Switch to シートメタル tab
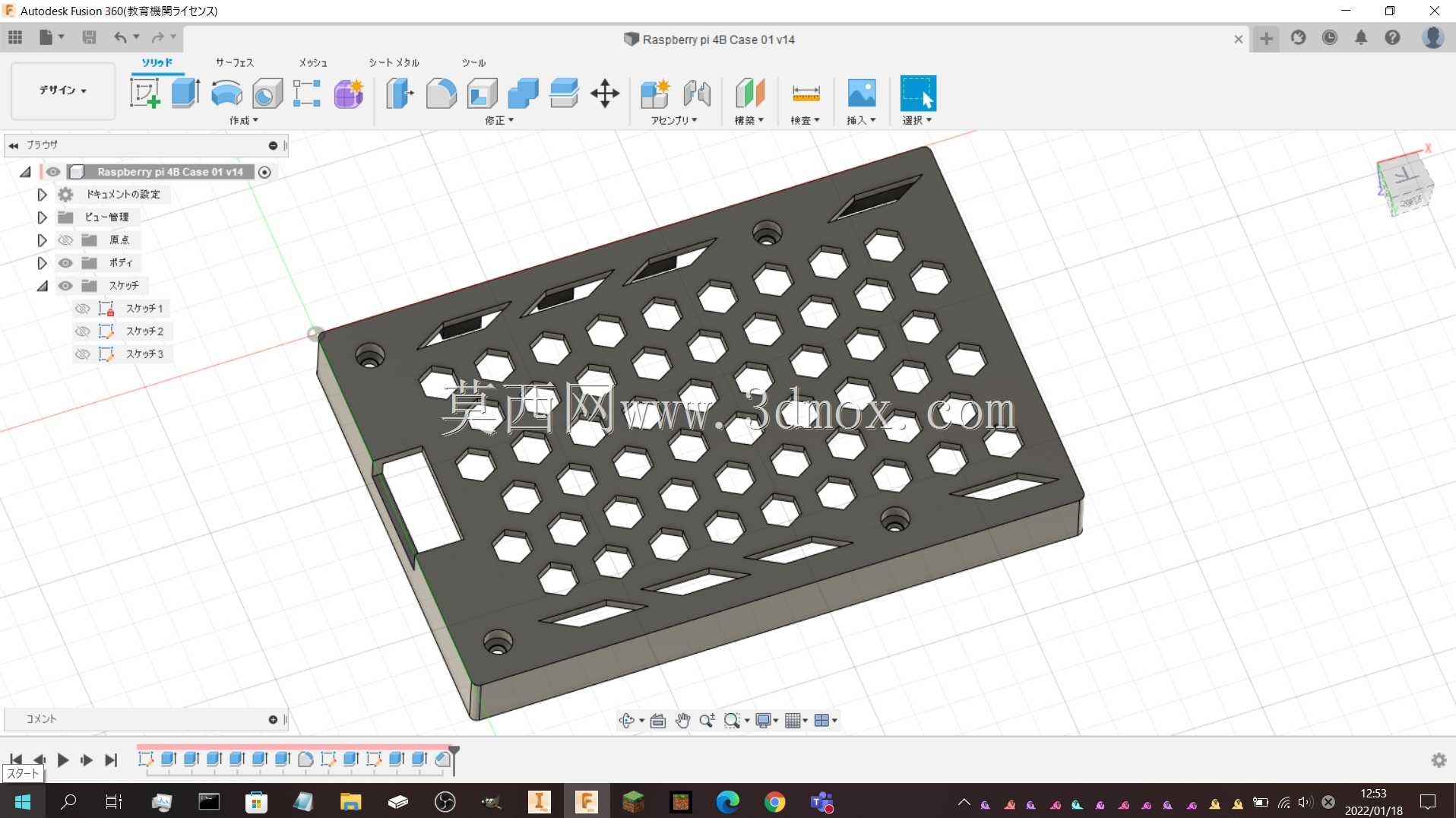 [394, 62]
